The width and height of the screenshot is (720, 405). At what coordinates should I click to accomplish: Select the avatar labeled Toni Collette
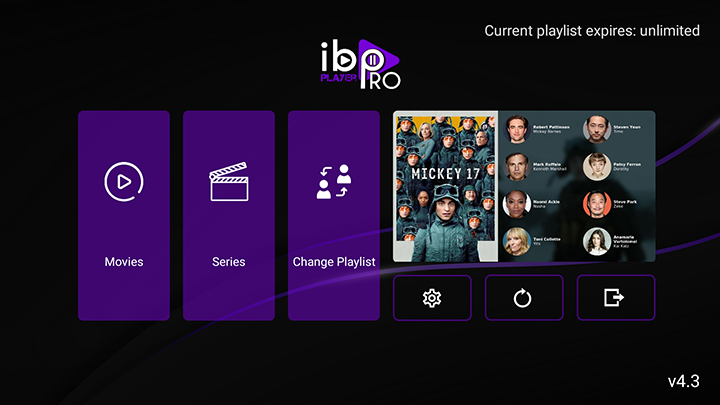pyautogui.click(x=517, y=241)
